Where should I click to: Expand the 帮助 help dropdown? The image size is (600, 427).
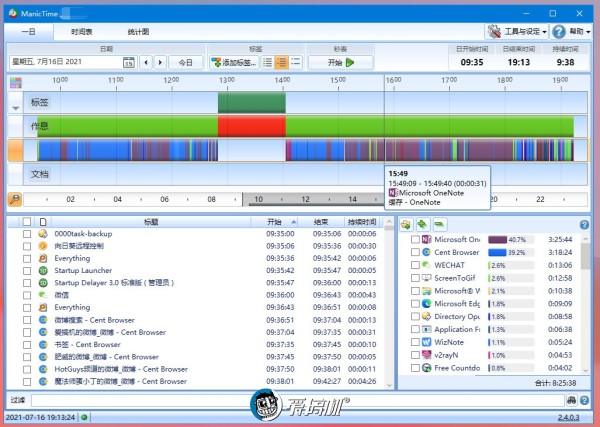[571, 31]
